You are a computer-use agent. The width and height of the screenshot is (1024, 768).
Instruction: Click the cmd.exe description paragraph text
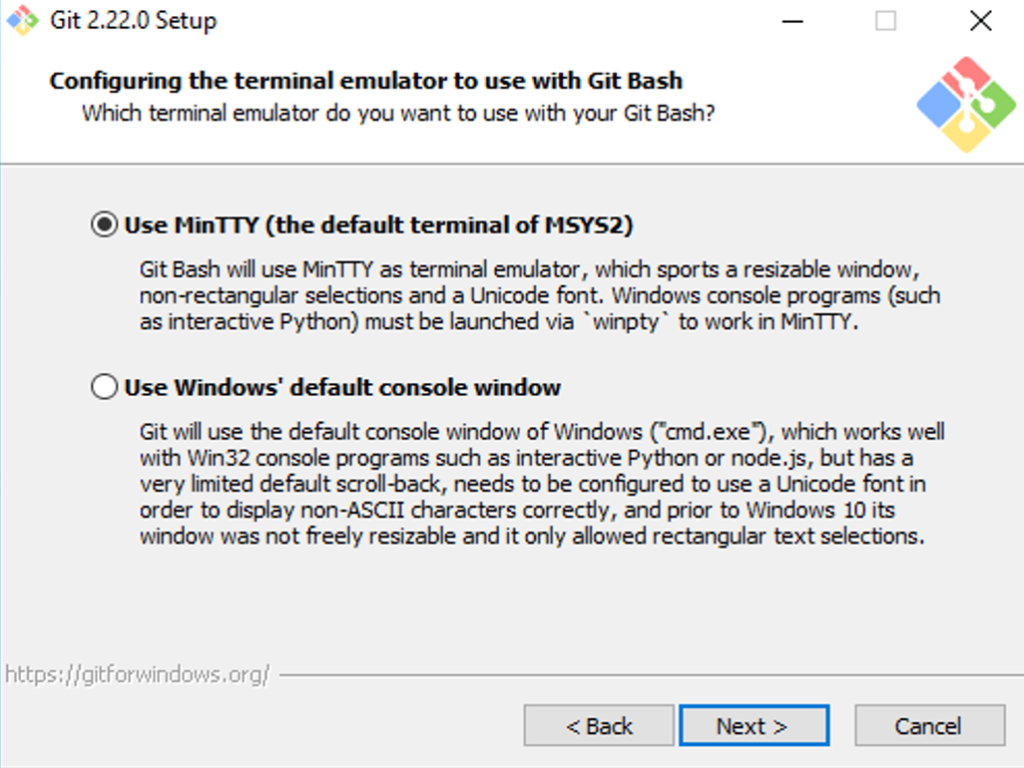coord(542,484)
